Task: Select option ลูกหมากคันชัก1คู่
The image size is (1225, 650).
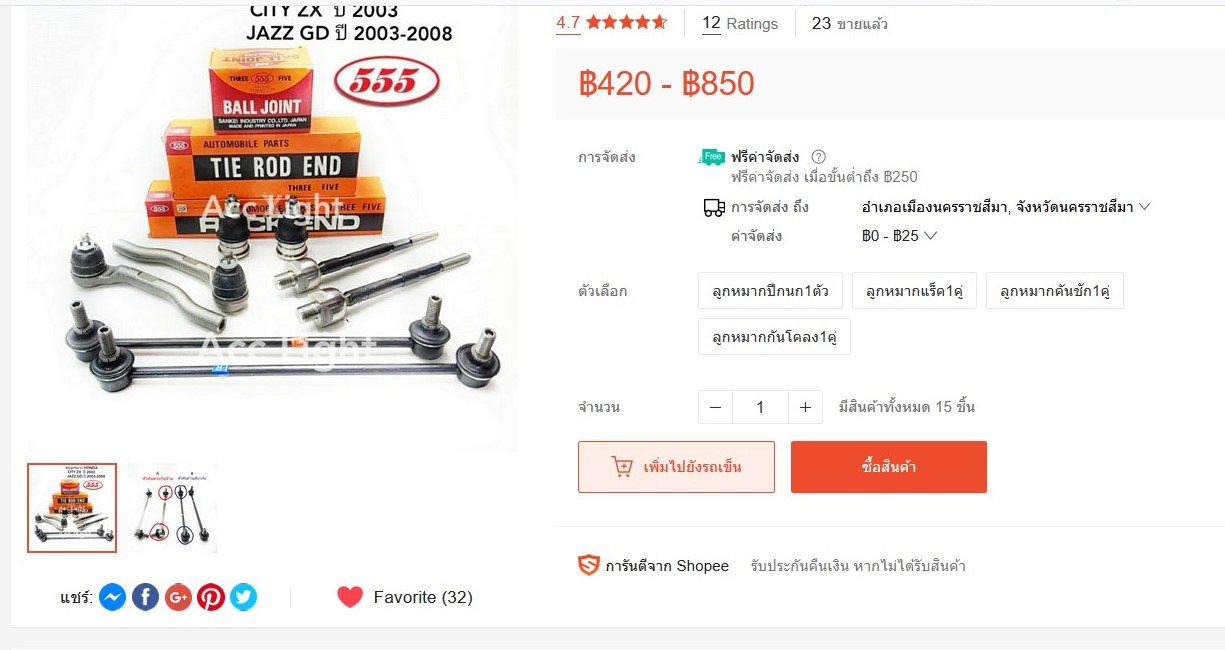Action: coord(1054,291)
